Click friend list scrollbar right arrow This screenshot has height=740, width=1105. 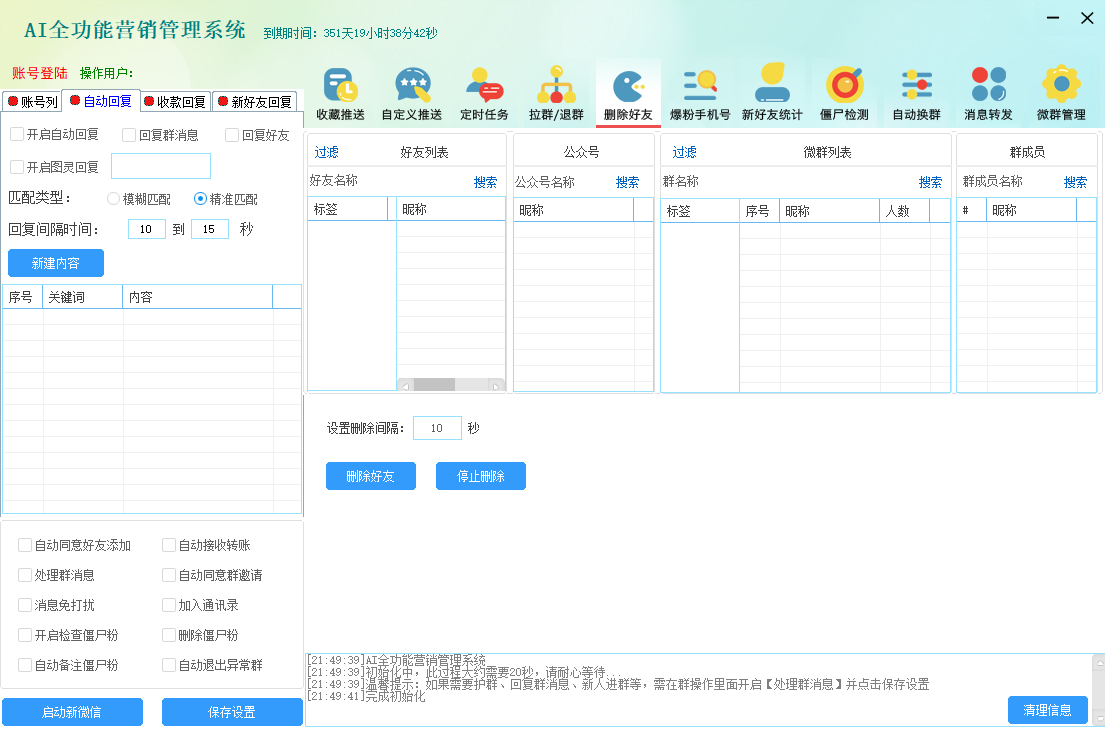click(x=496, y=386)
